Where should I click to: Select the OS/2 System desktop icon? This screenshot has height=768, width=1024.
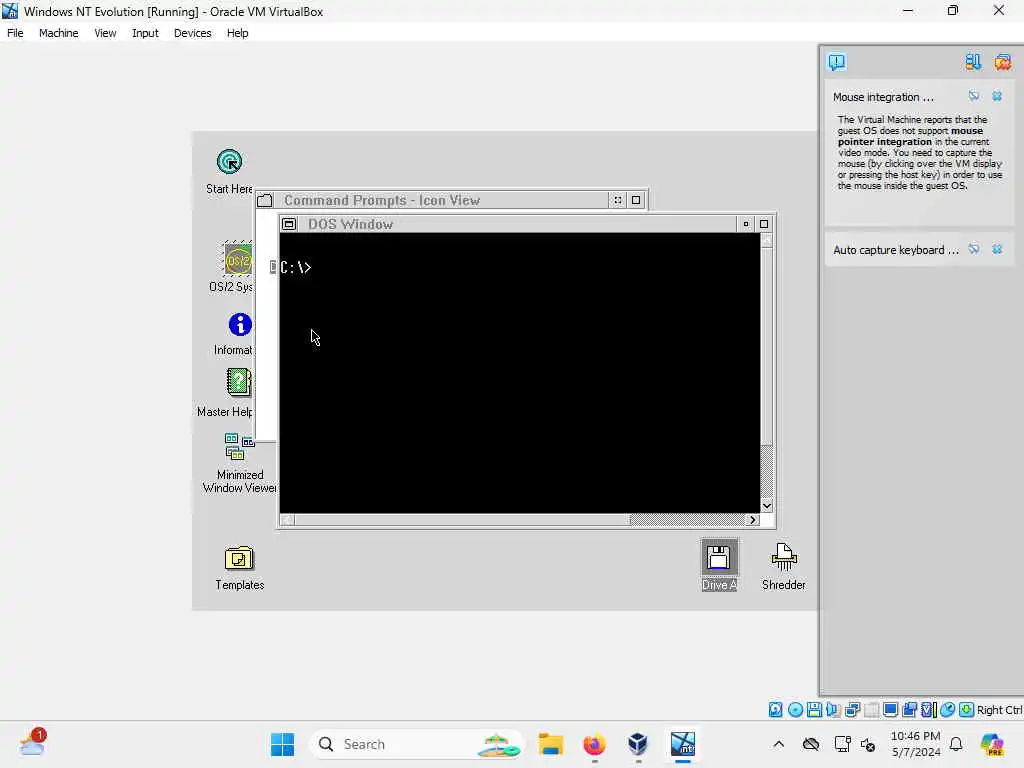point(238,266)
